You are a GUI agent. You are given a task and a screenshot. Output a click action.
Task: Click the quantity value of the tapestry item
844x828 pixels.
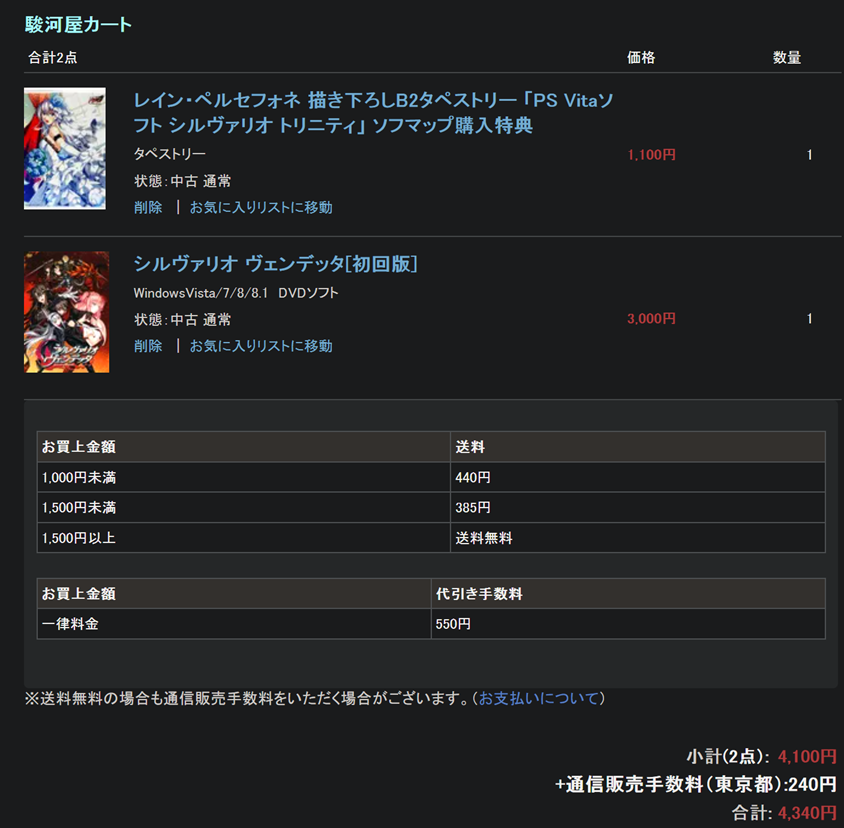click(x=809, y=155)
